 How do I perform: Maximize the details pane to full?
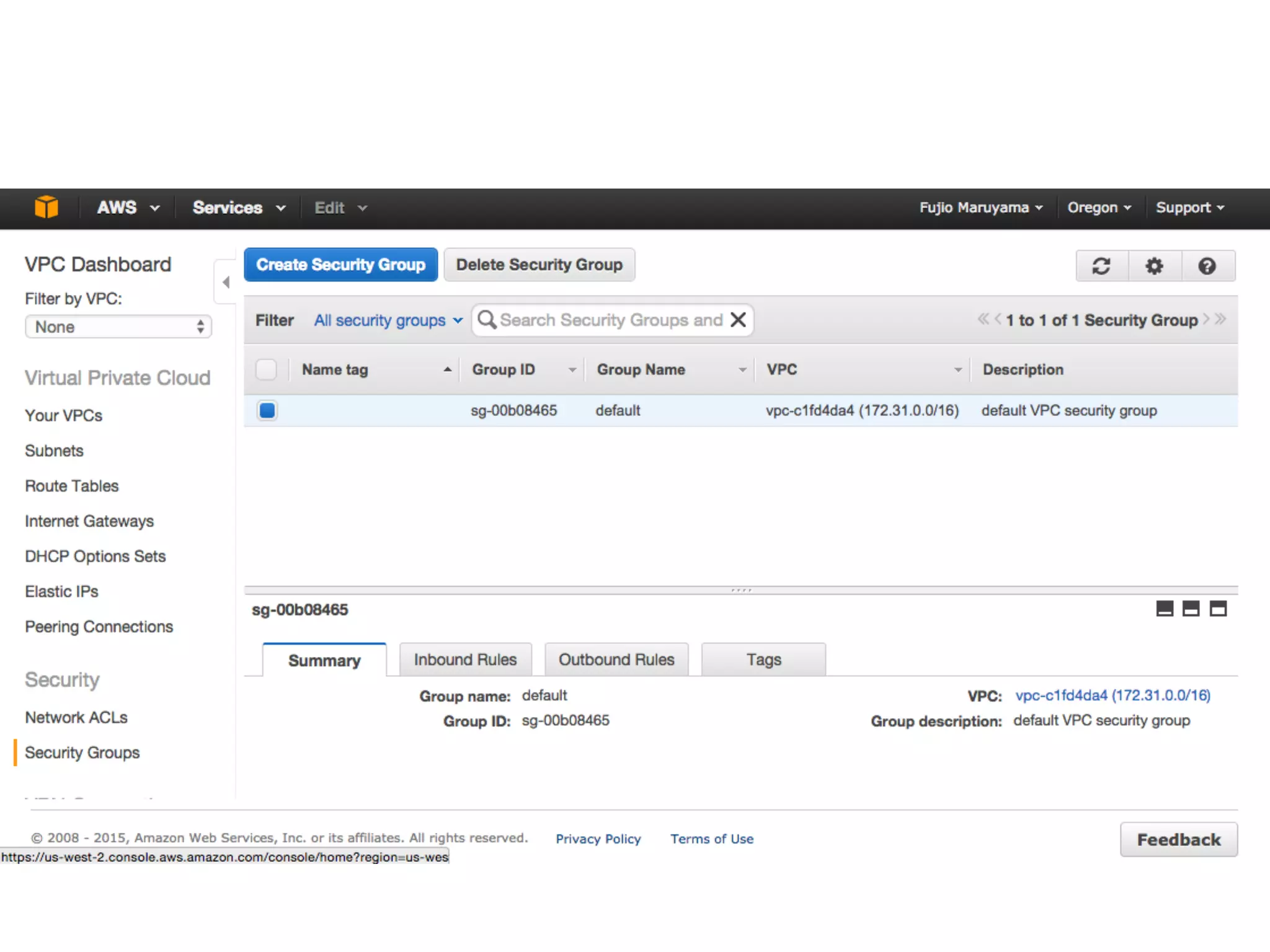(1218, 609)
